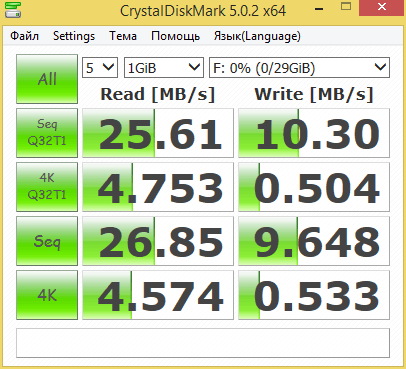The height and width of the screenshot is (369, 406).
Task: Click the CrystalDiskMark 5.0.2 x64 title text
Action: pyautogui.click(x=203, y=11)
